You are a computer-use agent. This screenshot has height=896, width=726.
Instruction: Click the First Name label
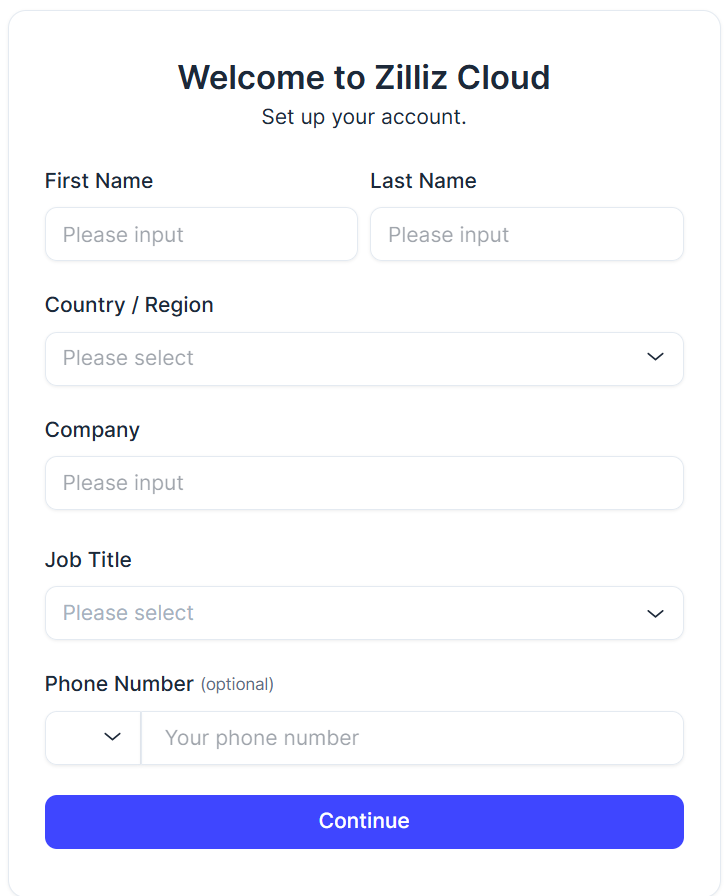tap(99, 181)
